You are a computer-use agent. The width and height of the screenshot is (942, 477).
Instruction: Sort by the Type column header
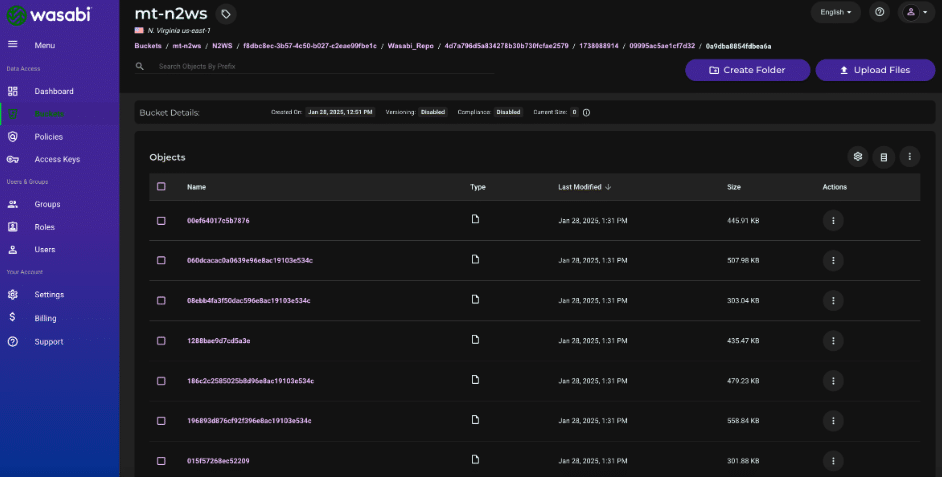pos(478,187)
